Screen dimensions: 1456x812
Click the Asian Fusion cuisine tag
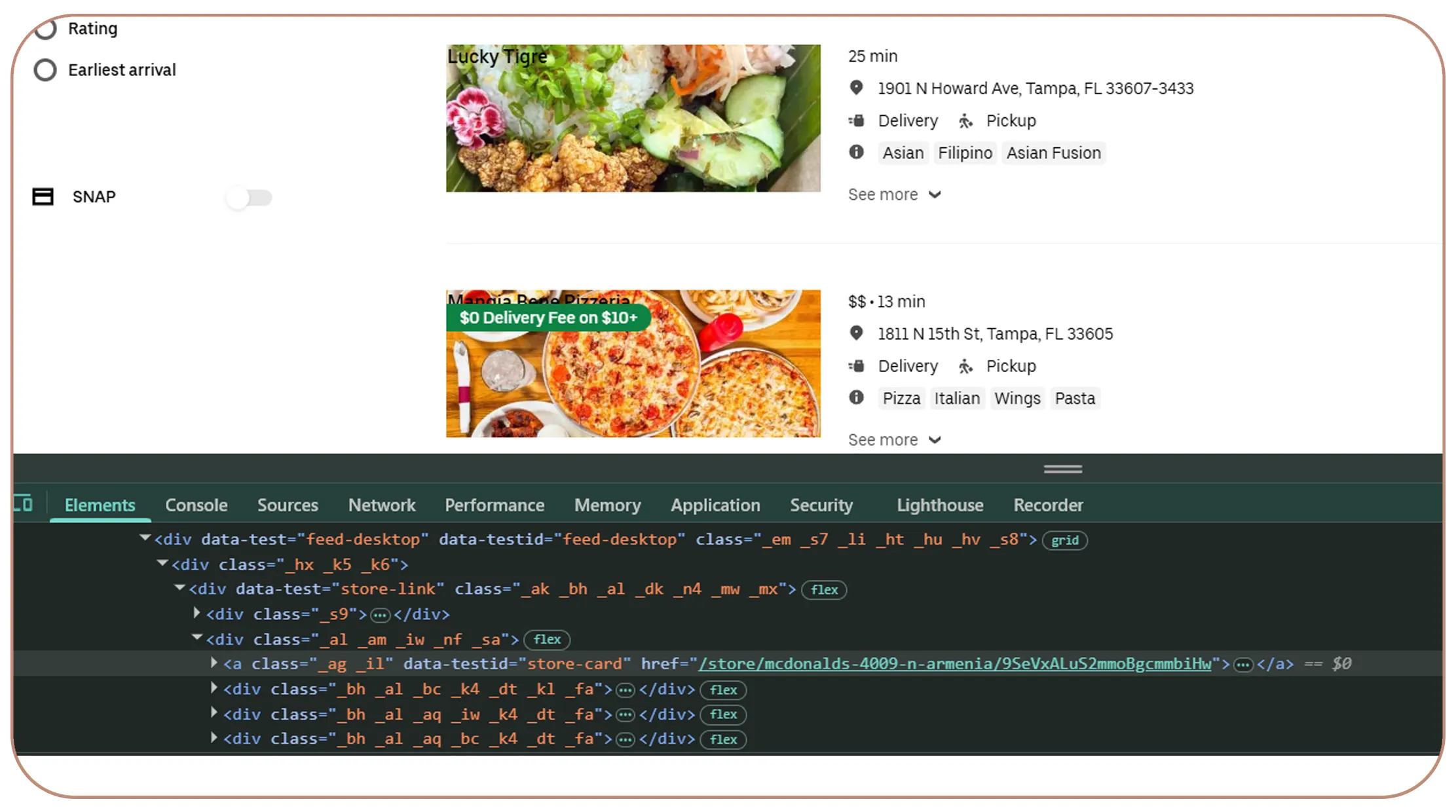point(1053,153)
